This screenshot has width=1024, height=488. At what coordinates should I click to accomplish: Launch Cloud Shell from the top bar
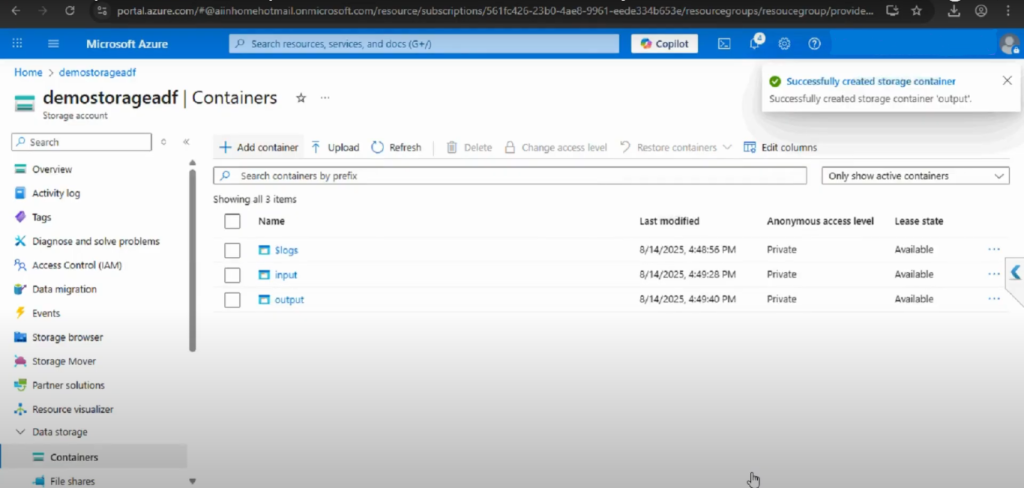pos(724,44)
